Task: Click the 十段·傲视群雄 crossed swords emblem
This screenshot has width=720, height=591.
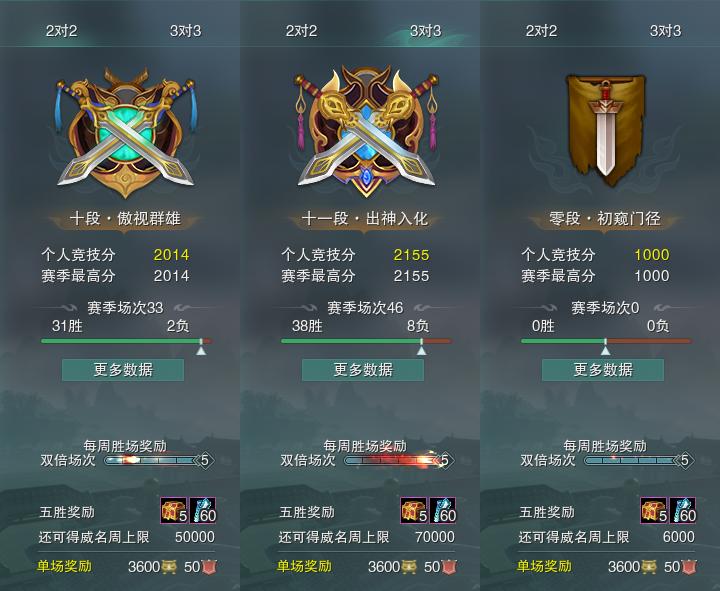Action: 125,133
